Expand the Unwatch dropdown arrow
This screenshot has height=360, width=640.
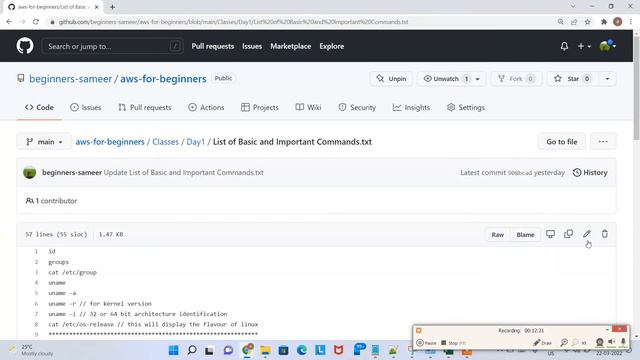(478, 79)
